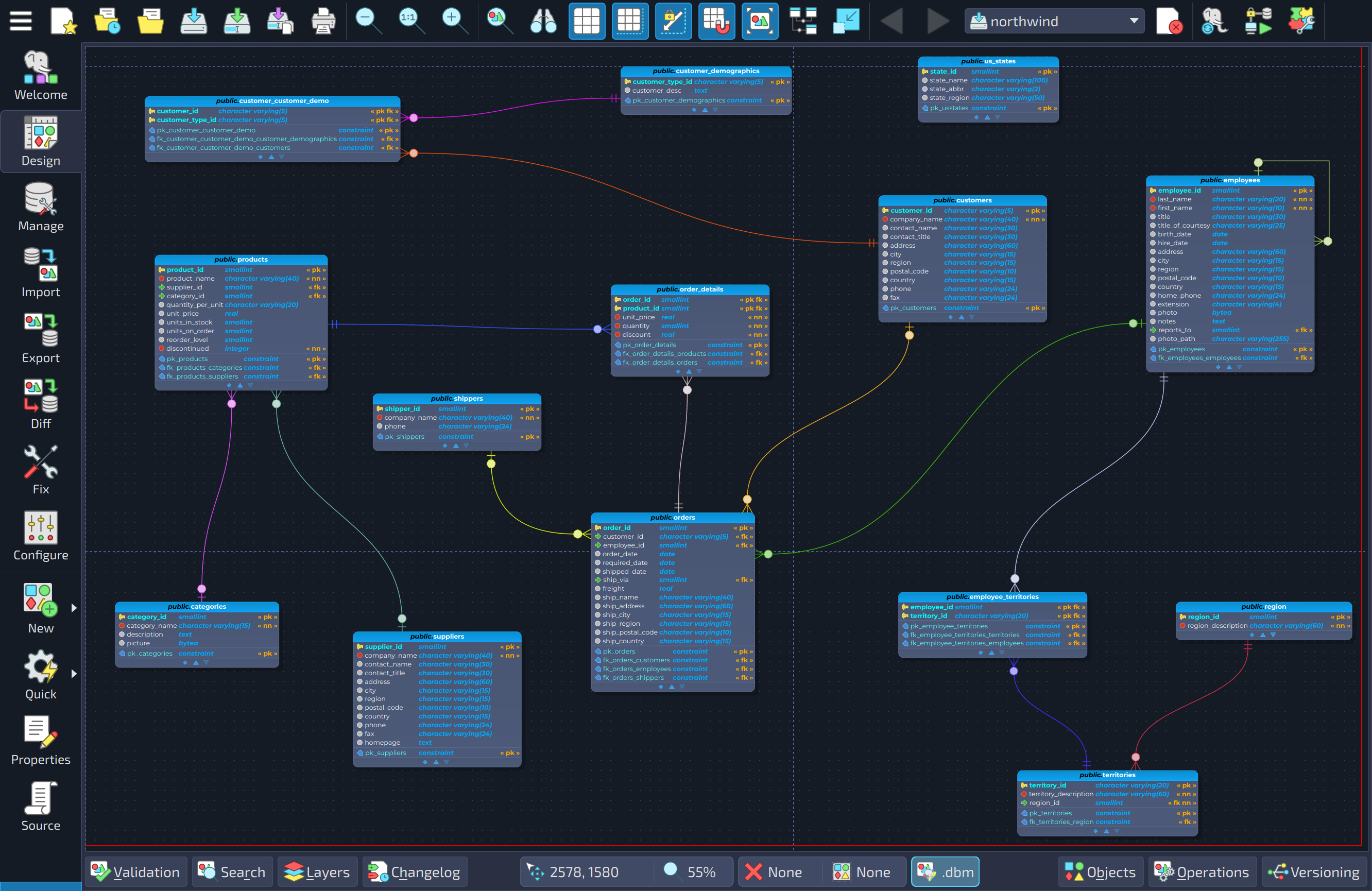Click the auto-layout diagram icon in the toolbar
Screen dimensions: 1372x891
click(x=802, y=21)
